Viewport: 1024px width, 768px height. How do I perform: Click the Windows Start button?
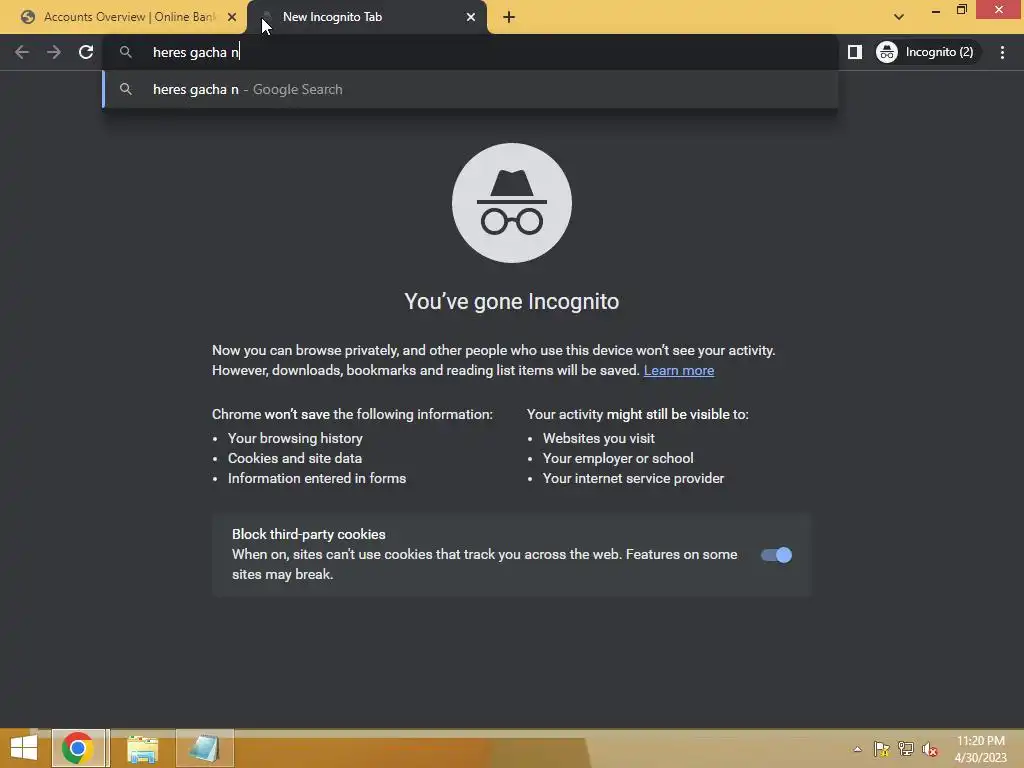coord(24,748)
